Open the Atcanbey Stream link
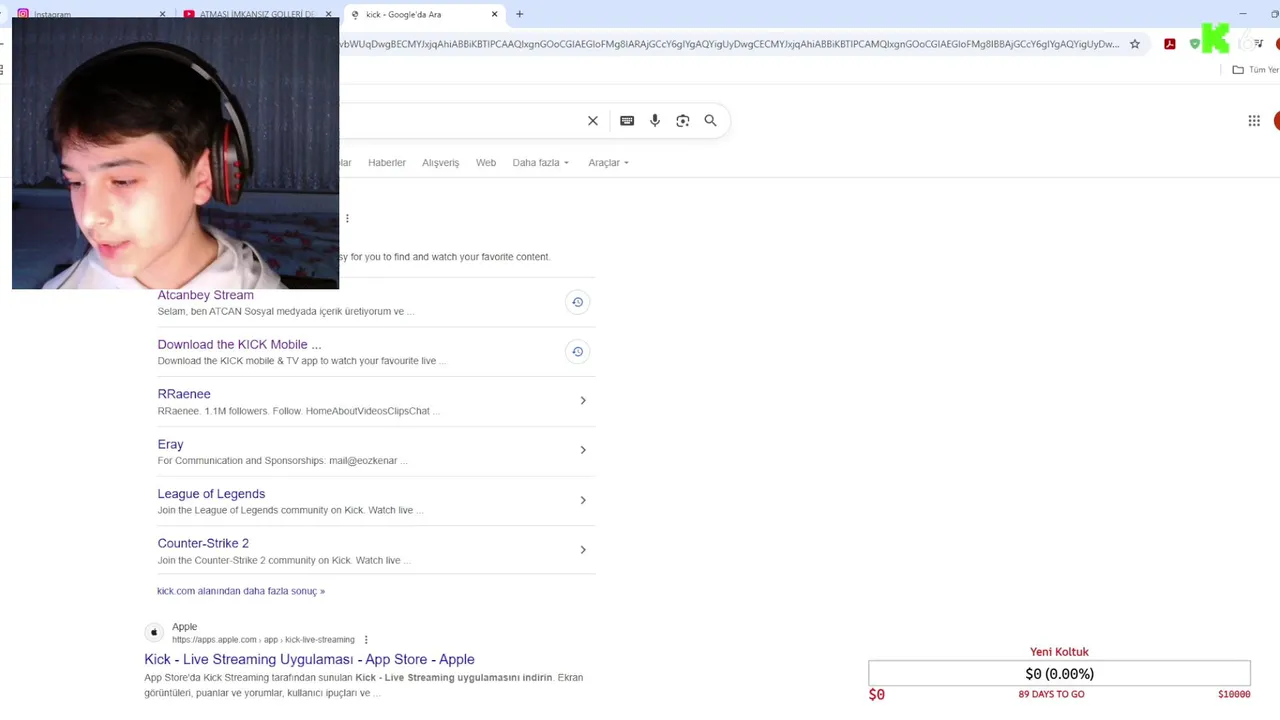Image resolution: width=1280 pixels, height=720 pixels. 205,295
